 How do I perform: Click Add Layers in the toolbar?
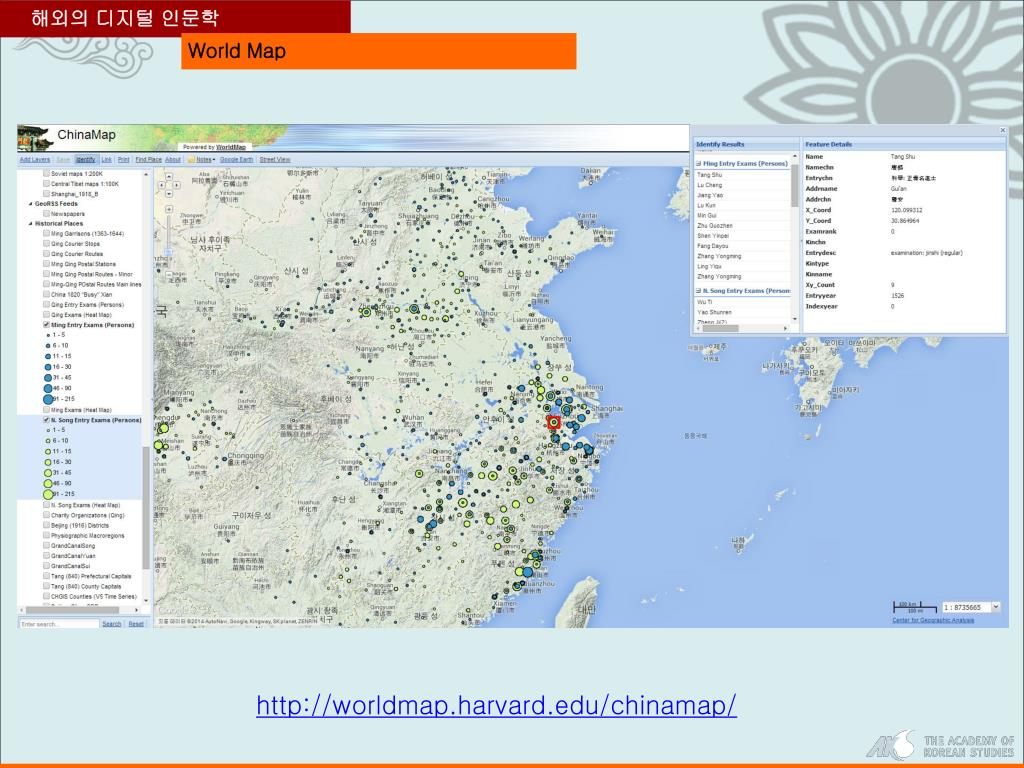(35, 159)
